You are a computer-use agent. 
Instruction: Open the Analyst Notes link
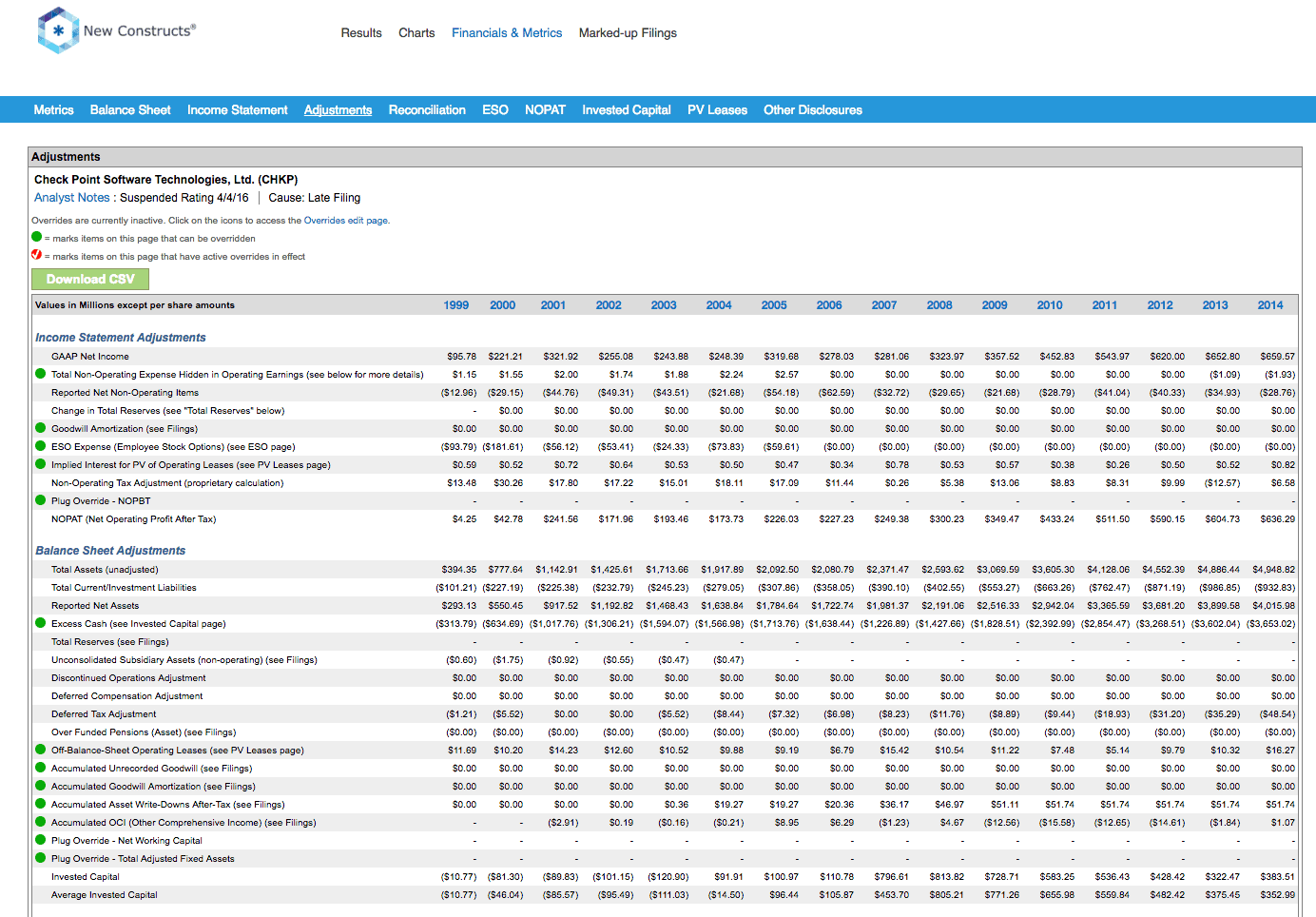click(x=72, y=198)
